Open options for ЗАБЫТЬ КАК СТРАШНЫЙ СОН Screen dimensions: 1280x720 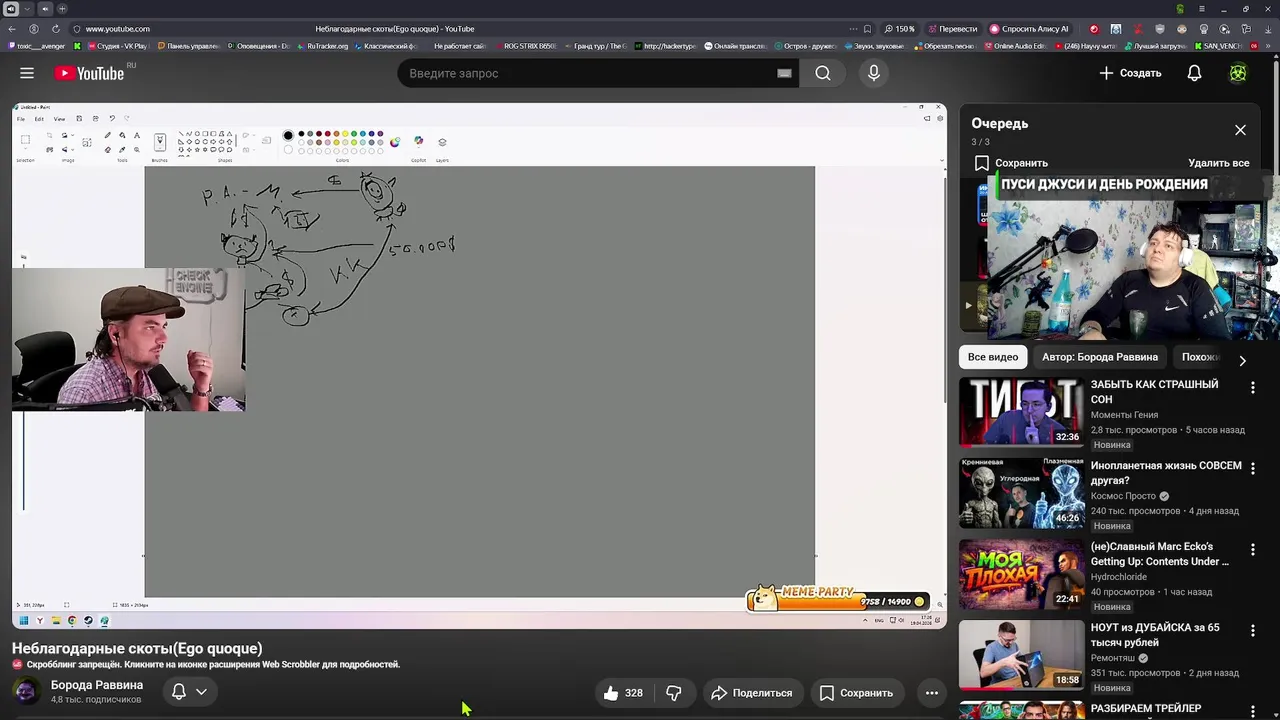1252,387
